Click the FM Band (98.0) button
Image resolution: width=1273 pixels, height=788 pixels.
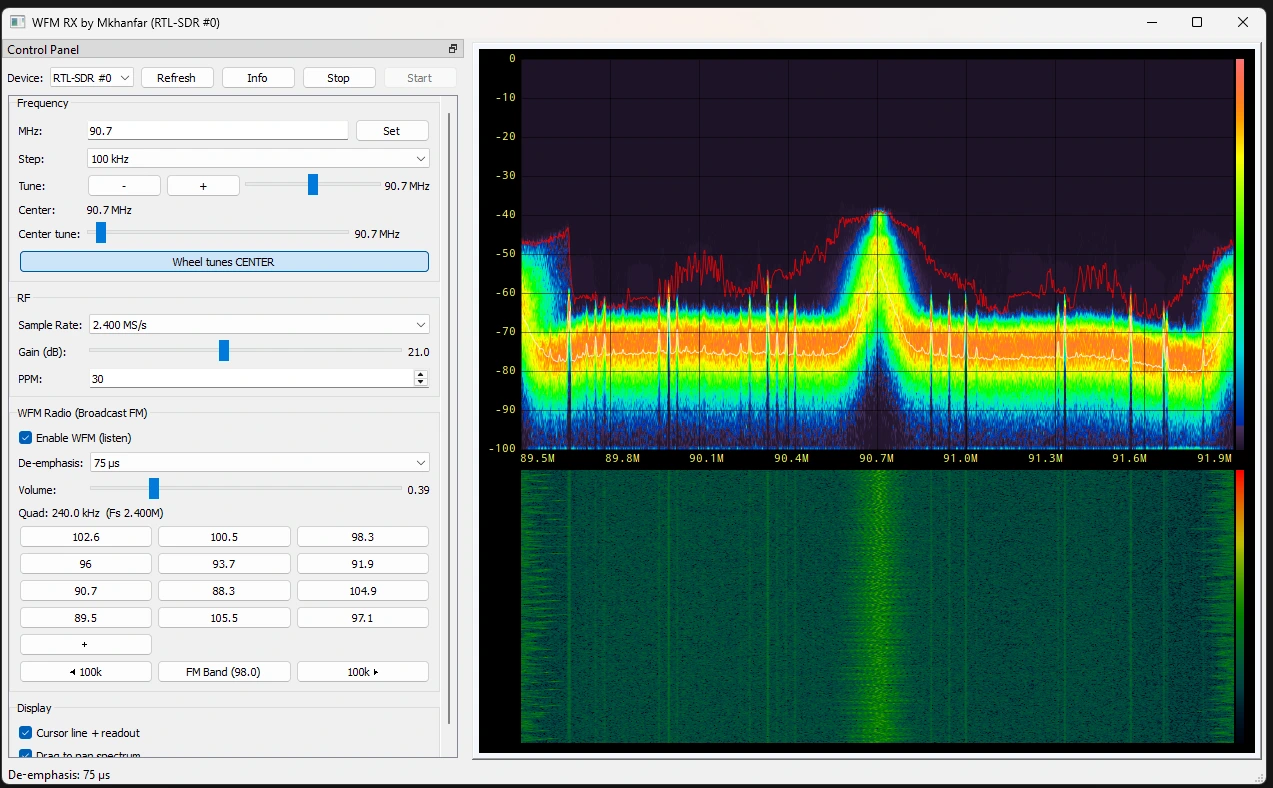click(224, 672)
